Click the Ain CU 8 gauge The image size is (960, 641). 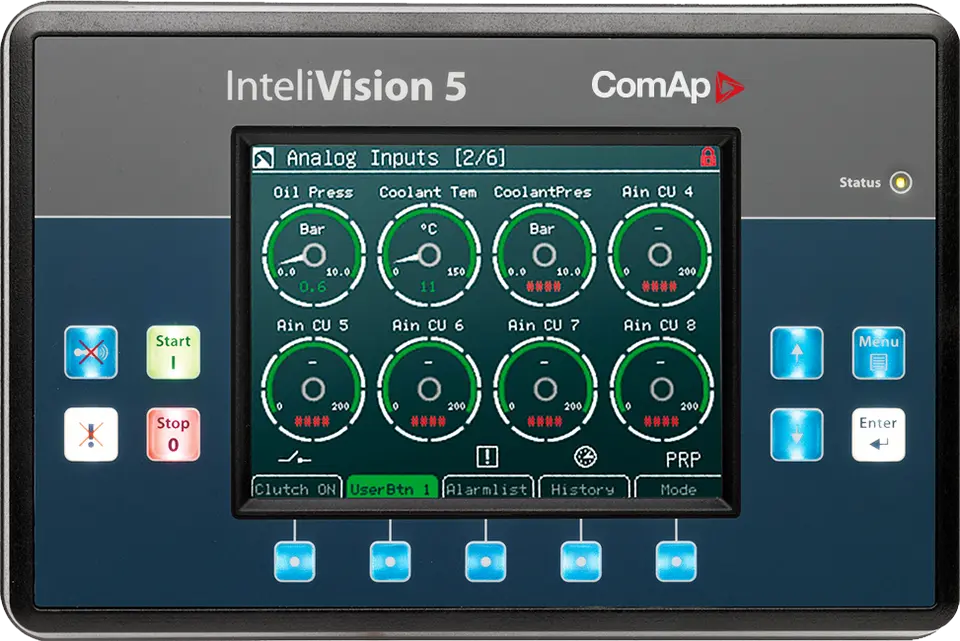pyautogui.click(x=661, y=389)
